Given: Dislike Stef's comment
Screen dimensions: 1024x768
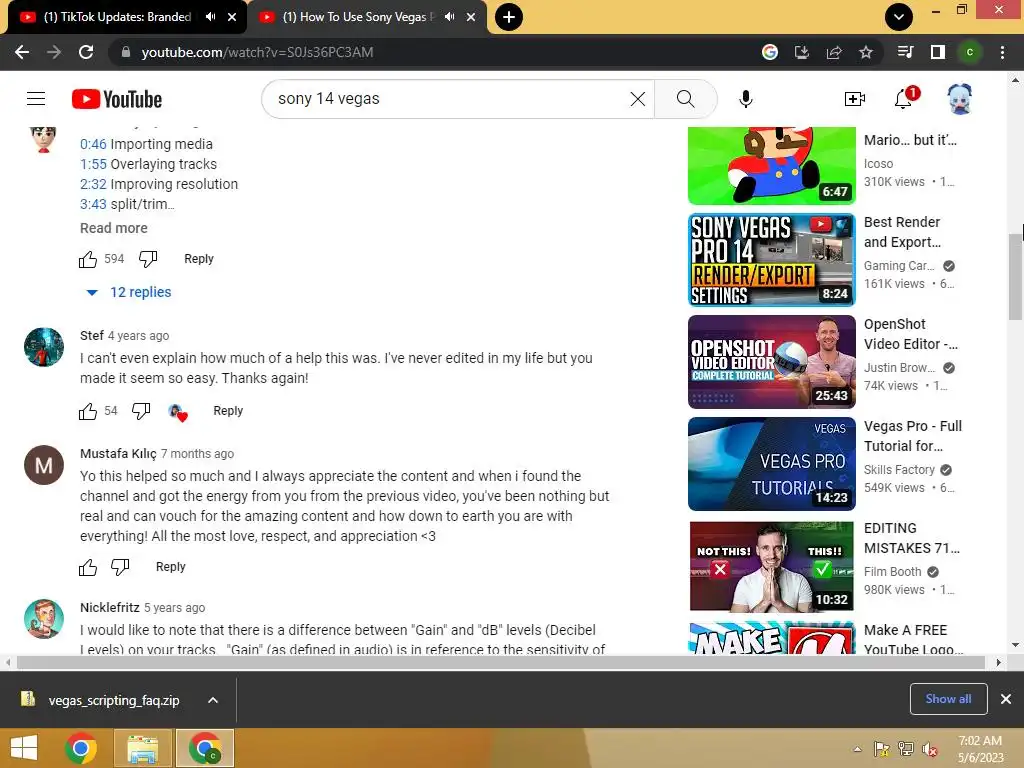Looking at the screenshot, I should (x=141, y=411).
